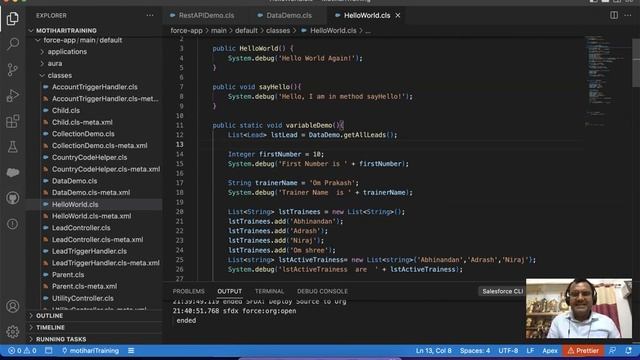The height and width of the screenshot is (360, 640).
Task: Change encoding via UTF-8 status item
Action: click(x=508, y=351)
